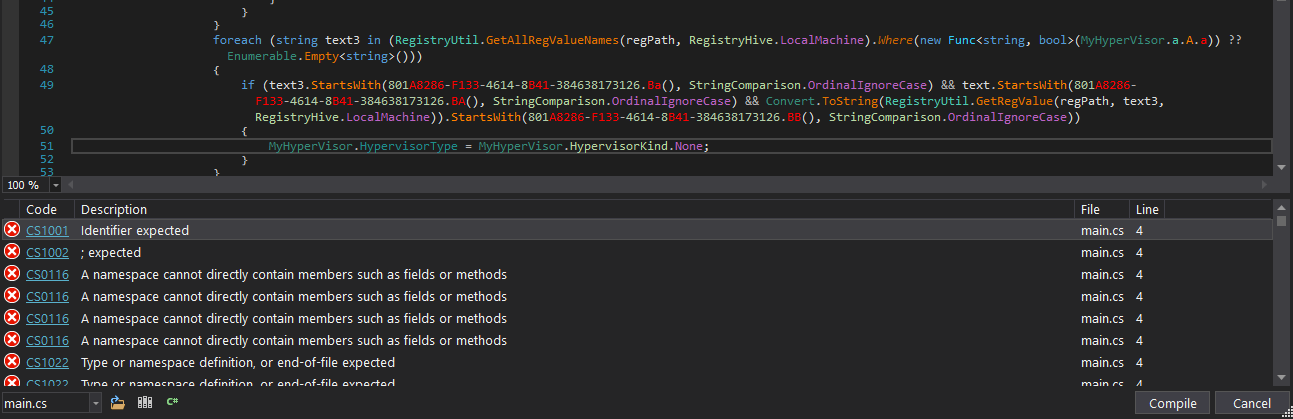Screen dimensions: 1293x419
Task: Click the editor's horizontal scroll-left arrow
Action: (73, 185)
